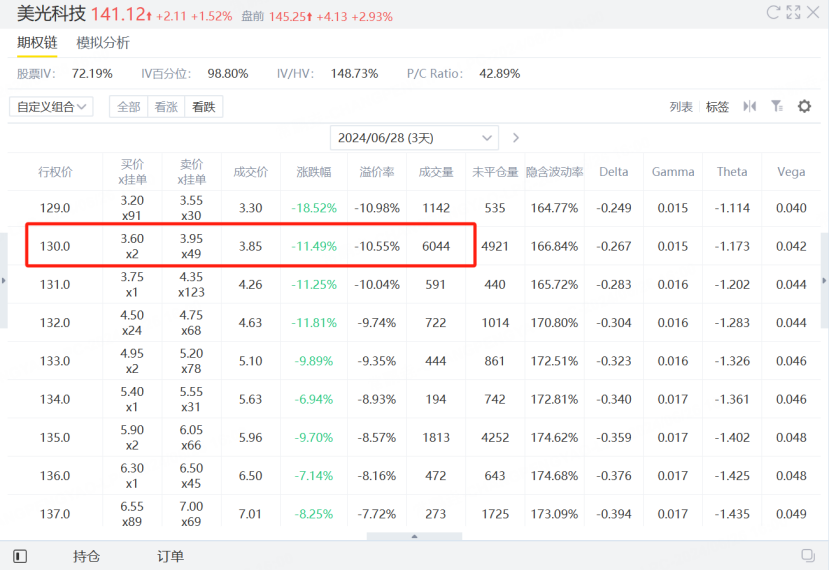Collapse the left side panel arrow
This screenshot has width=830, height=570.
[3, 281]
